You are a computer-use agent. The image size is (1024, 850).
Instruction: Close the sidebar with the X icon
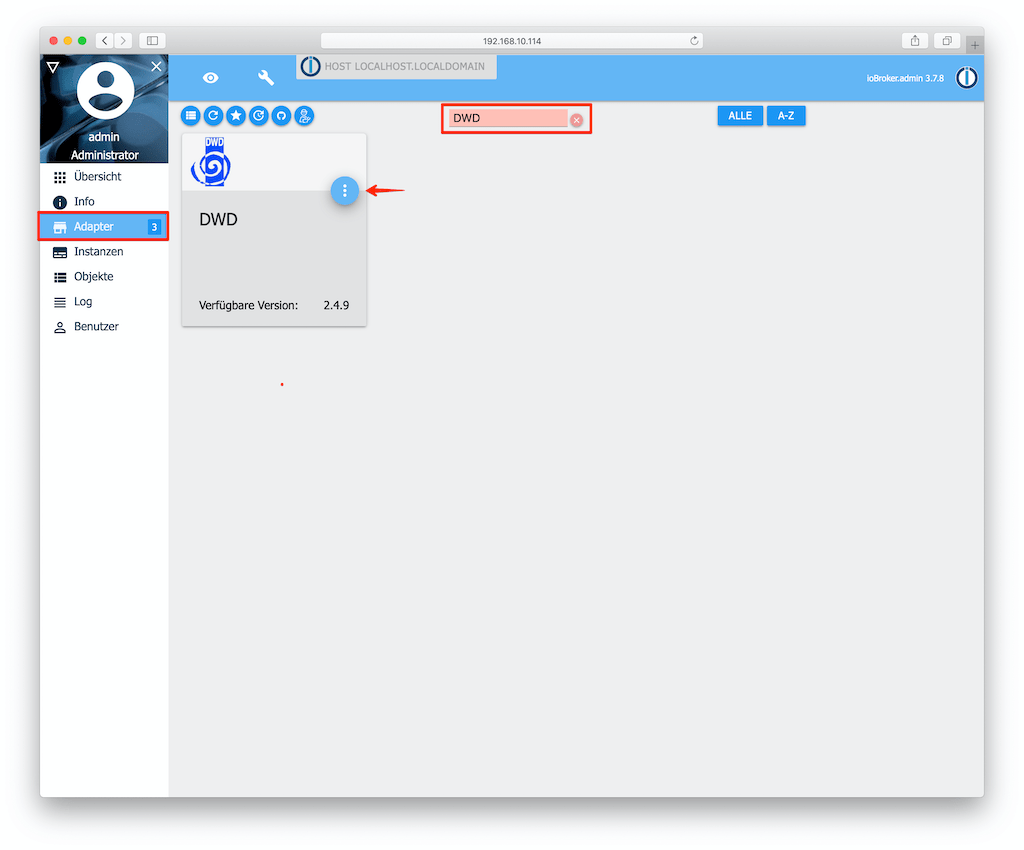(156, 66)
